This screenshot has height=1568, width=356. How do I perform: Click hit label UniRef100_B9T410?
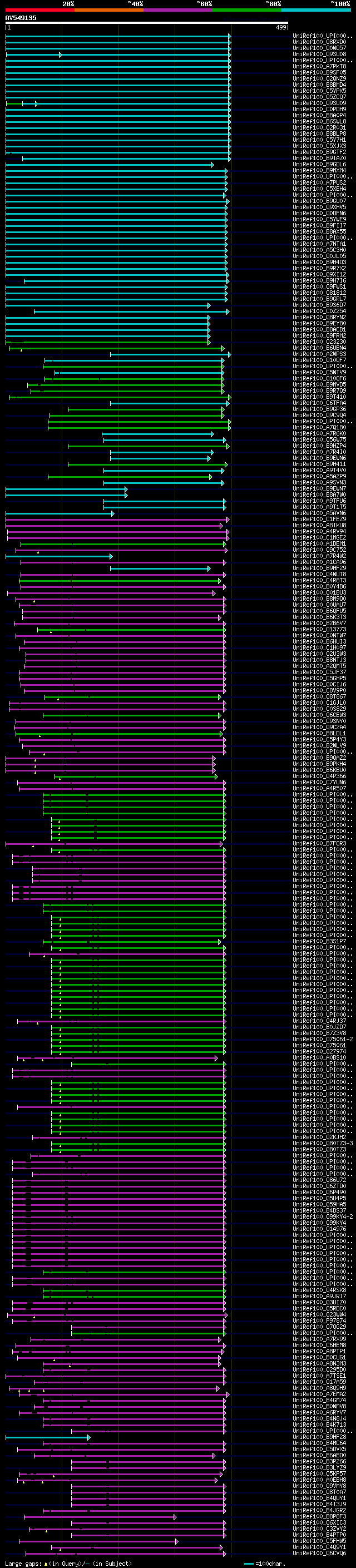(x=319, y=397)
